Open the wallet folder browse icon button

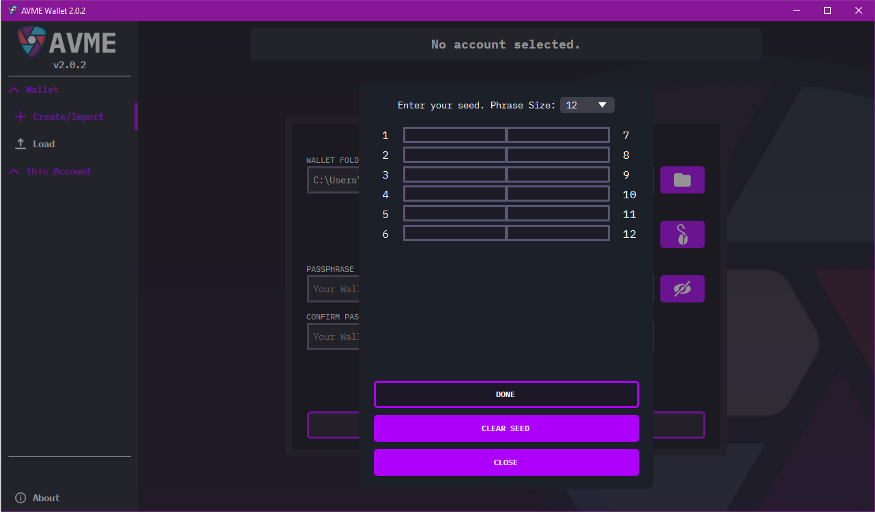coord(682,180)
